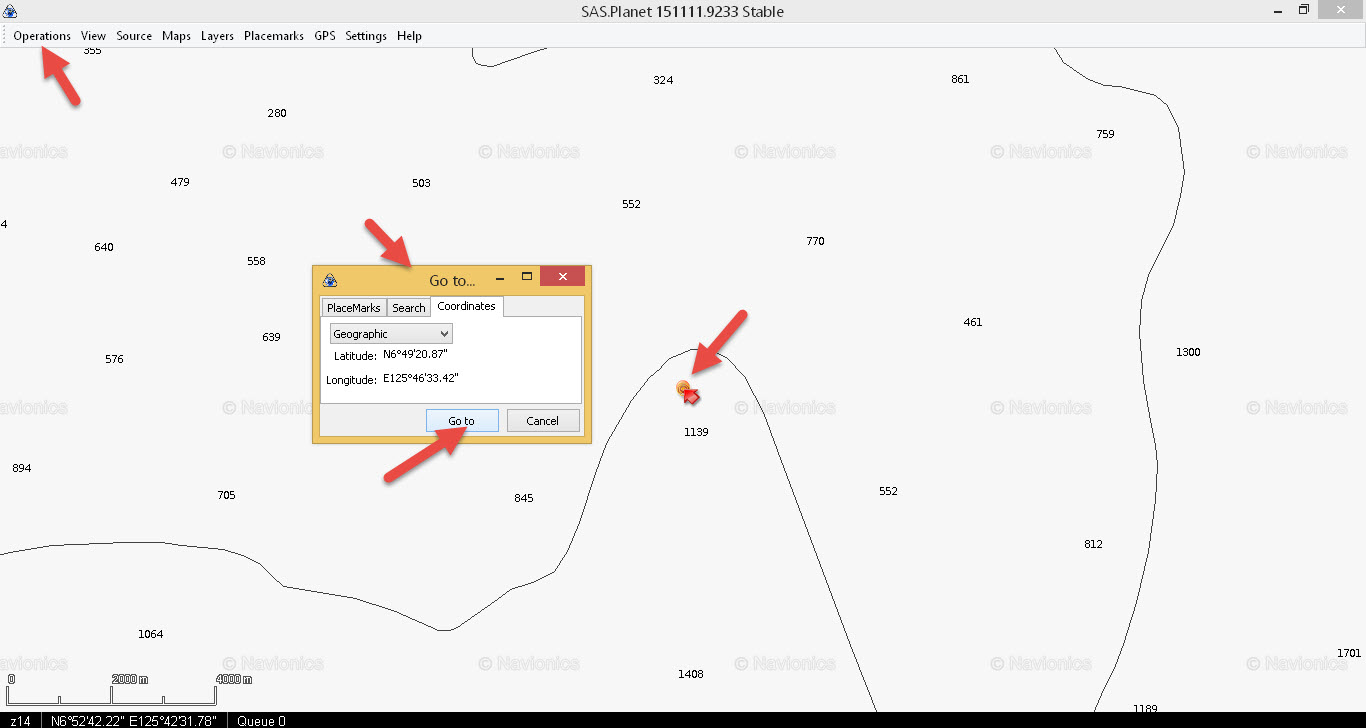Viewport: 1366px width, 728px height.
Task: Click the SAS.Planet icon in main title bar
Action: point(10,12)
